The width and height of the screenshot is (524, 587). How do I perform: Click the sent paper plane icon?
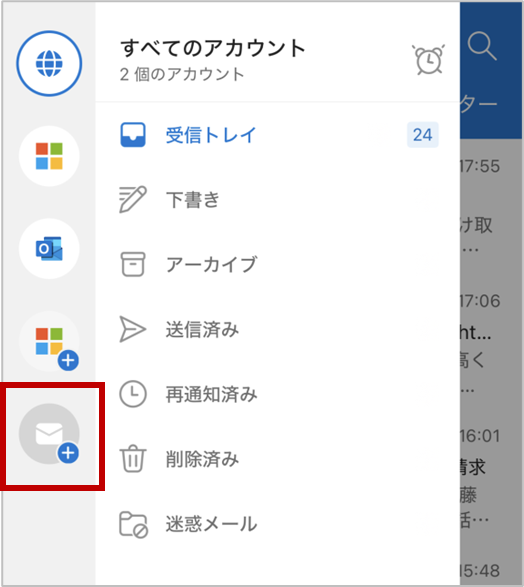(132, 329)
